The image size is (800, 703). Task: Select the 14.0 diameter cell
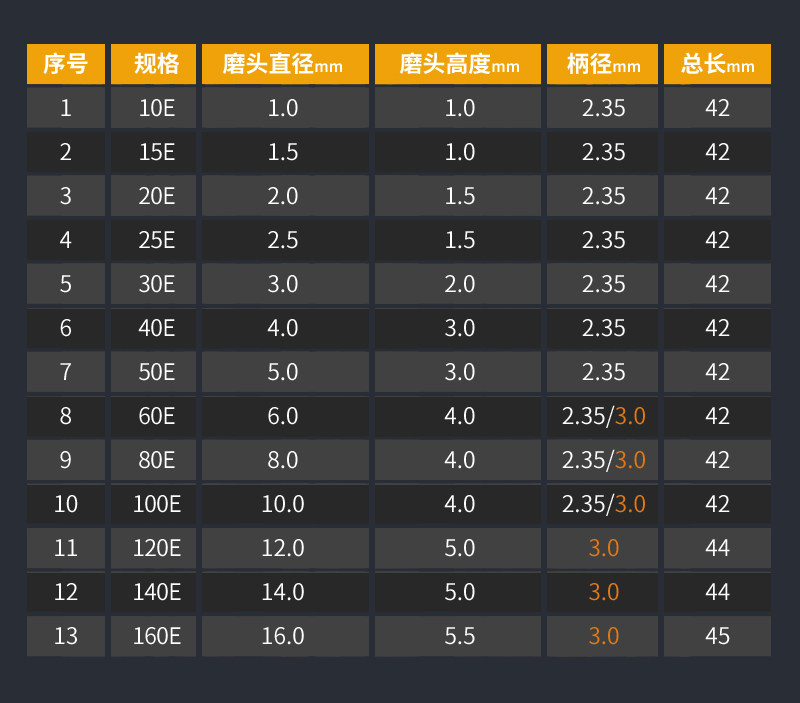283,592
